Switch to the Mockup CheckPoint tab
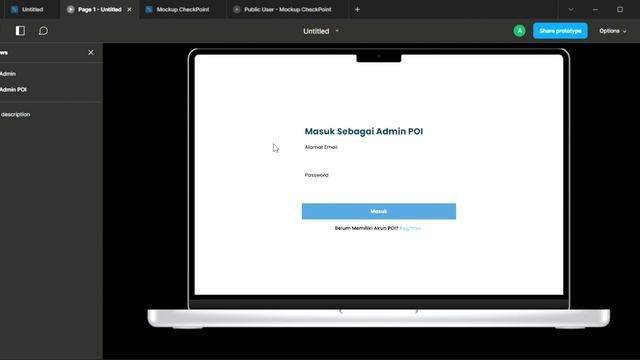This screenshot has height=360, width=640. (x=182, y=9)
